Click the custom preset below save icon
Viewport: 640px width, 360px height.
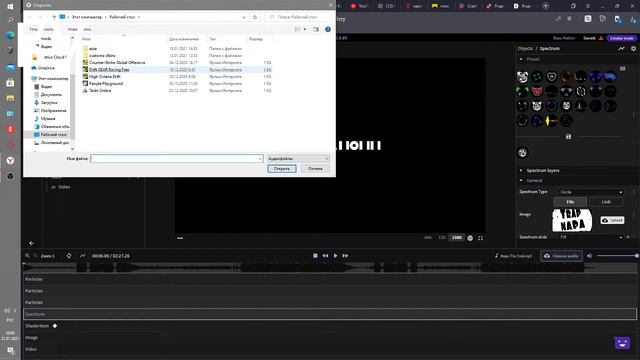[522, 153]
